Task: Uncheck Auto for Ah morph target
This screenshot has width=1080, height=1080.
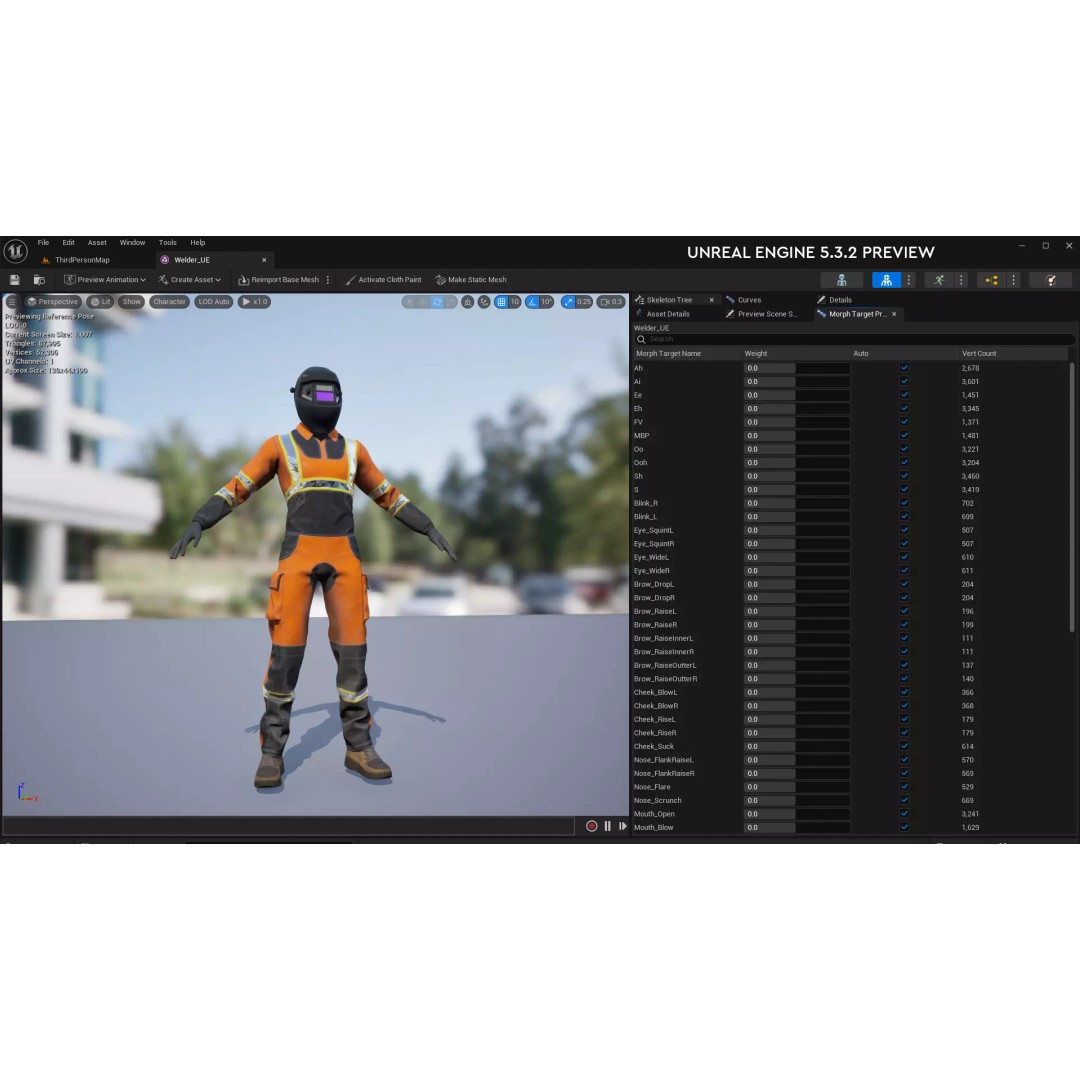Action: pyautogui.click(x=904, y=368)
